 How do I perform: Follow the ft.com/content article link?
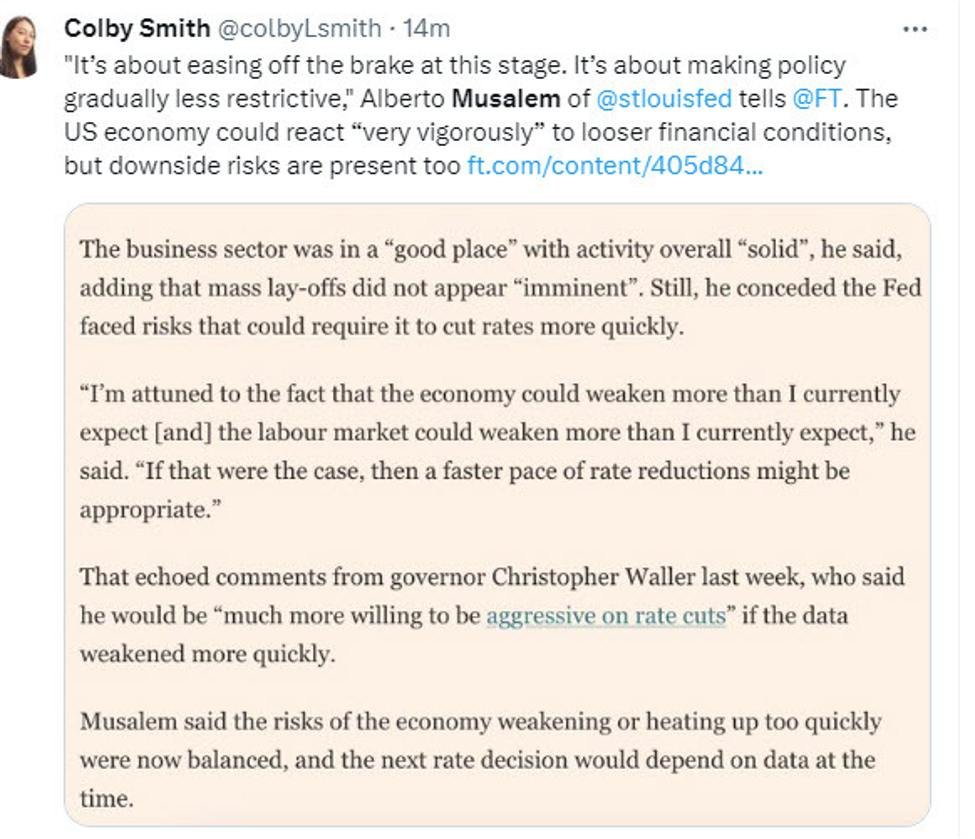616,166
